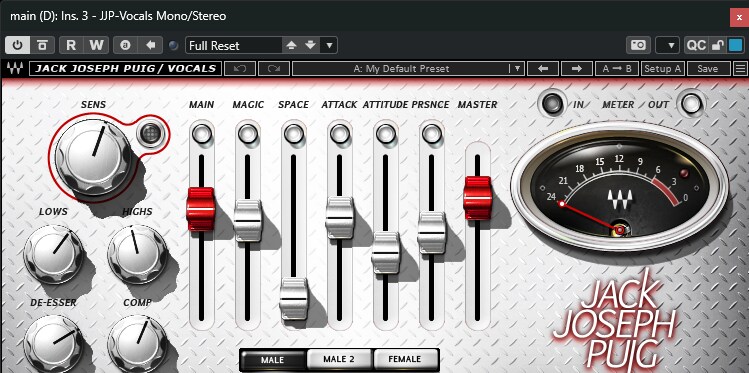Click the Waves redo button
This screenshot has width=749, height=373.
point(274,69)
